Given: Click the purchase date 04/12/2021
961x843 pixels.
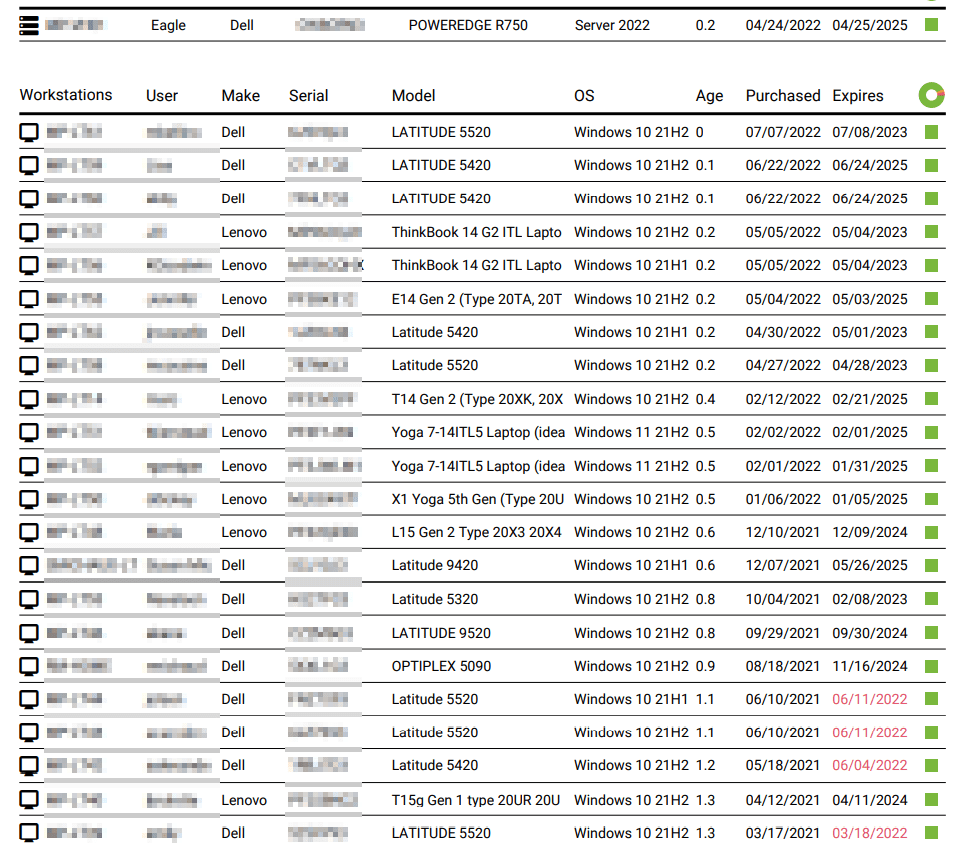Looking at the screenshot, I should [x=783, y=799].
